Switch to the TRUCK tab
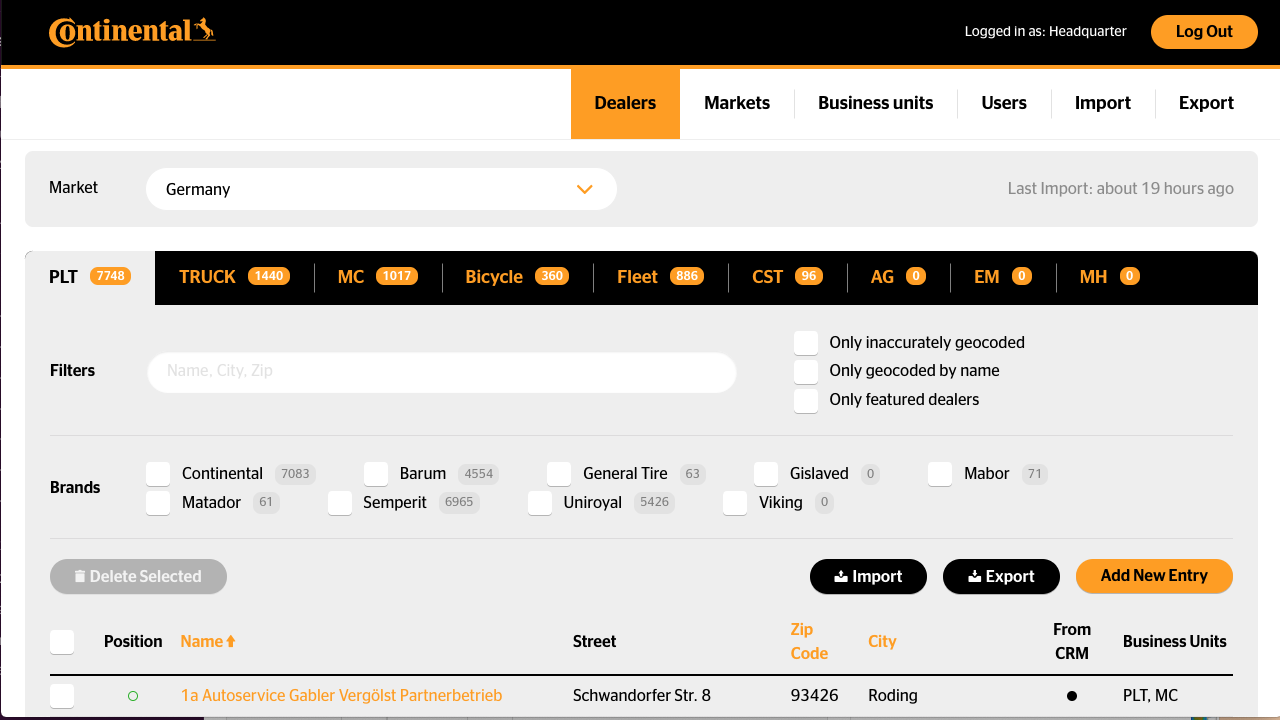Image resolution: width=1280 pixels, height=720 pixels. pyautogui.click(x=234, y=277)
